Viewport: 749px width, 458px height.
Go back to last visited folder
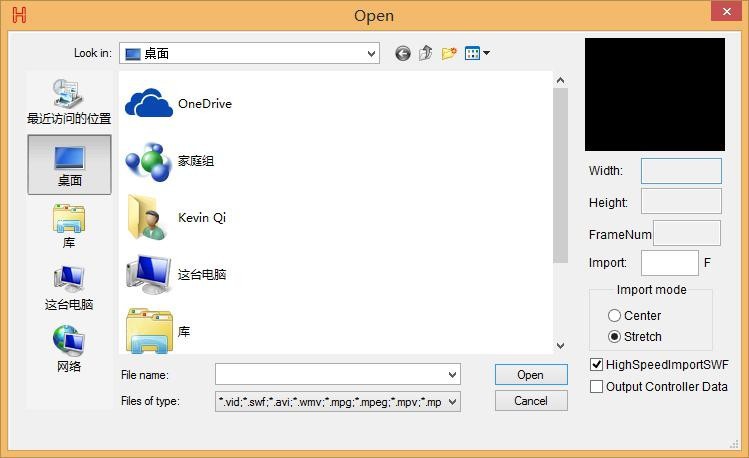[403, 53]
